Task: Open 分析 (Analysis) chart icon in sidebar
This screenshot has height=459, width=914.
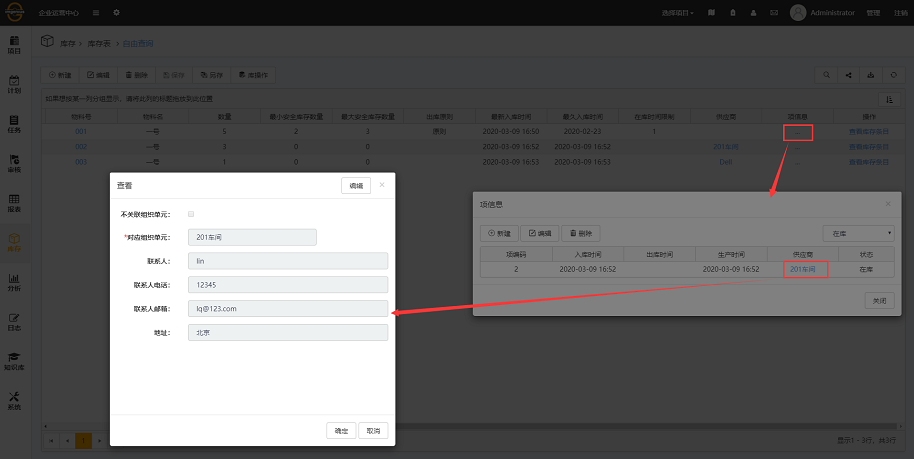Action: point(14,282)
